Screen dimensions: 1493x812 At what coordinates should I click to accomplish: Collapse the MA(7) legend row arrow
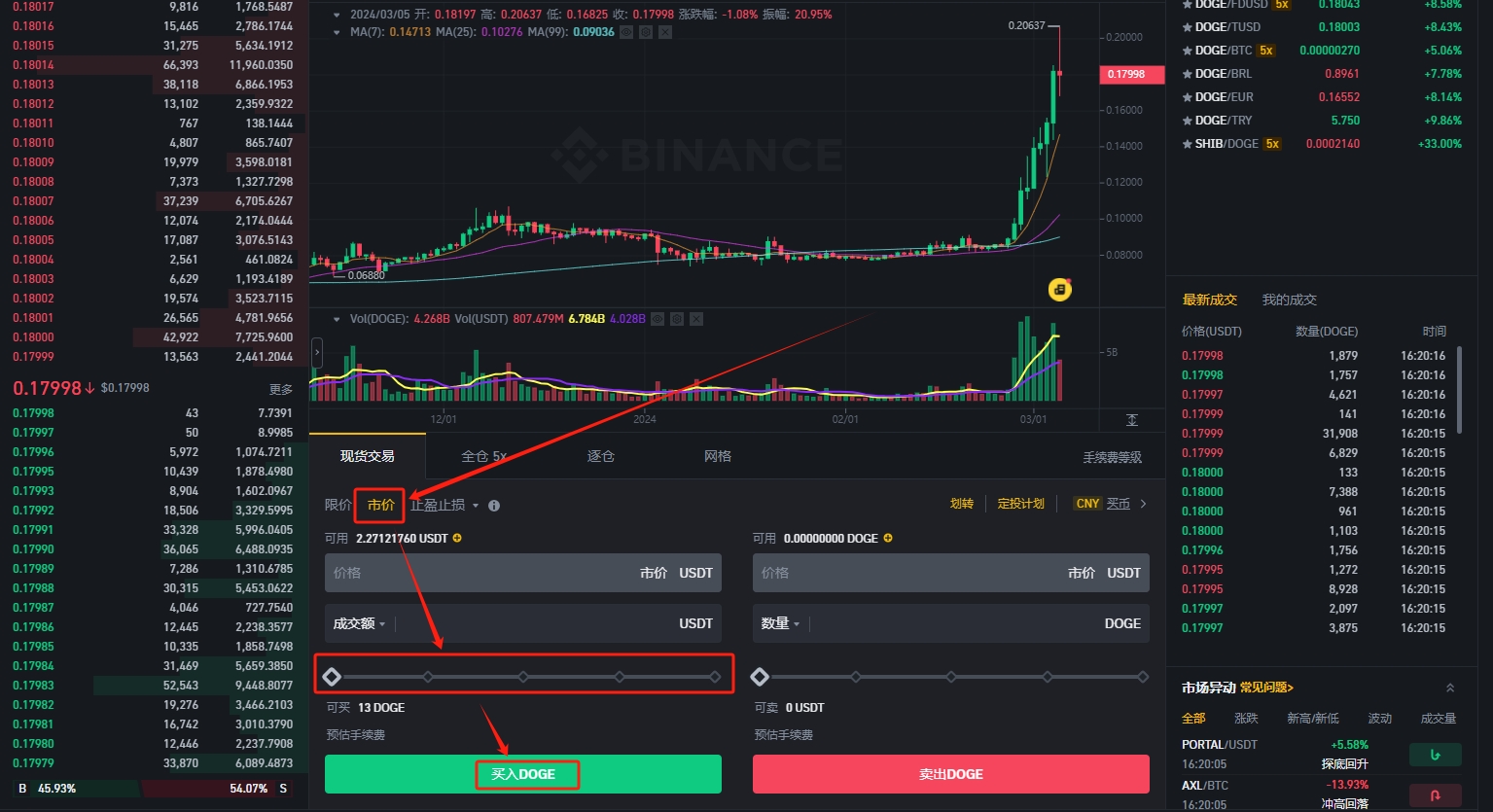coord(337,32)
